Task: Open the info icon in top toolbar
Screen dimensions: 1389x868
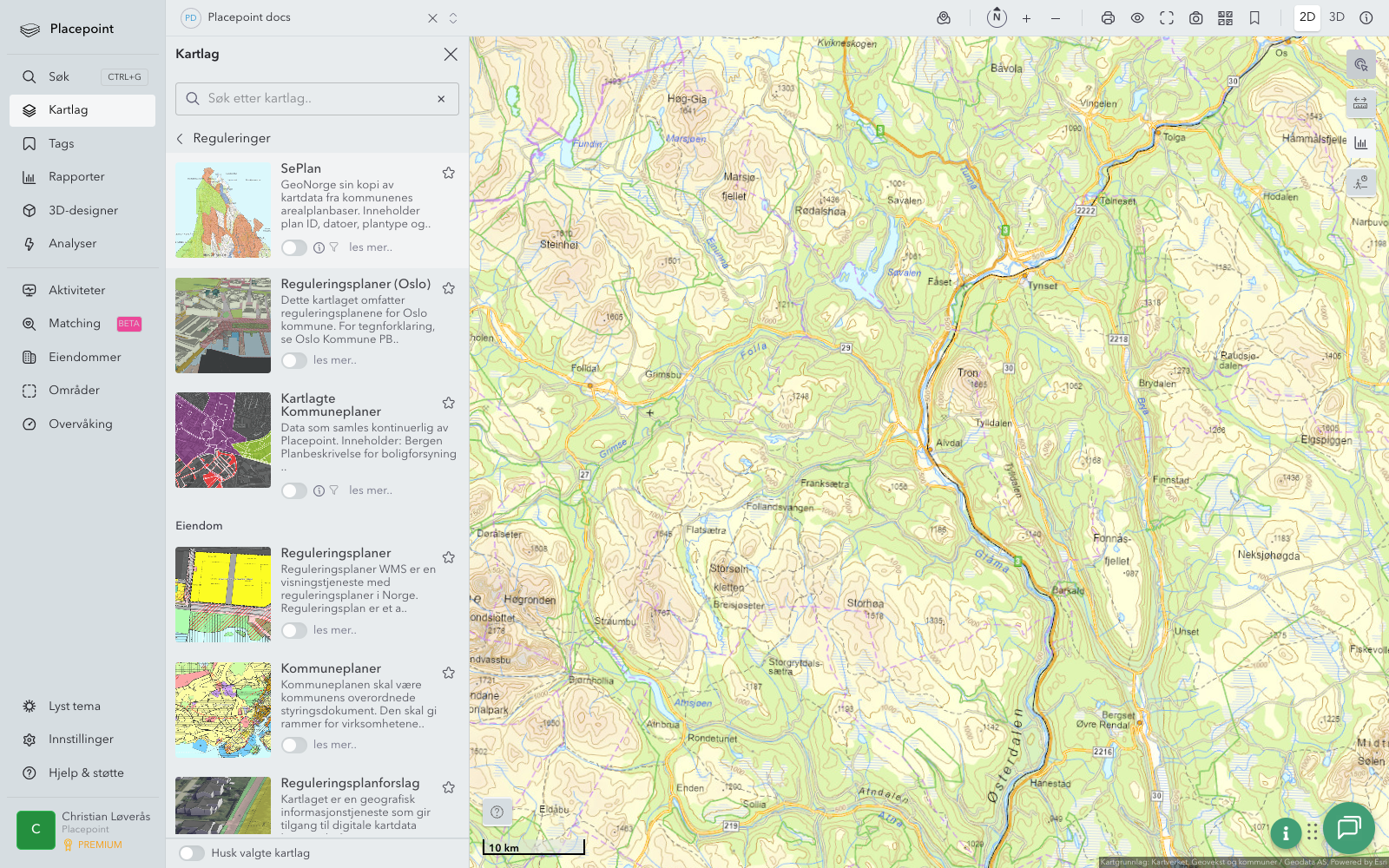Action: (1366, 17)
